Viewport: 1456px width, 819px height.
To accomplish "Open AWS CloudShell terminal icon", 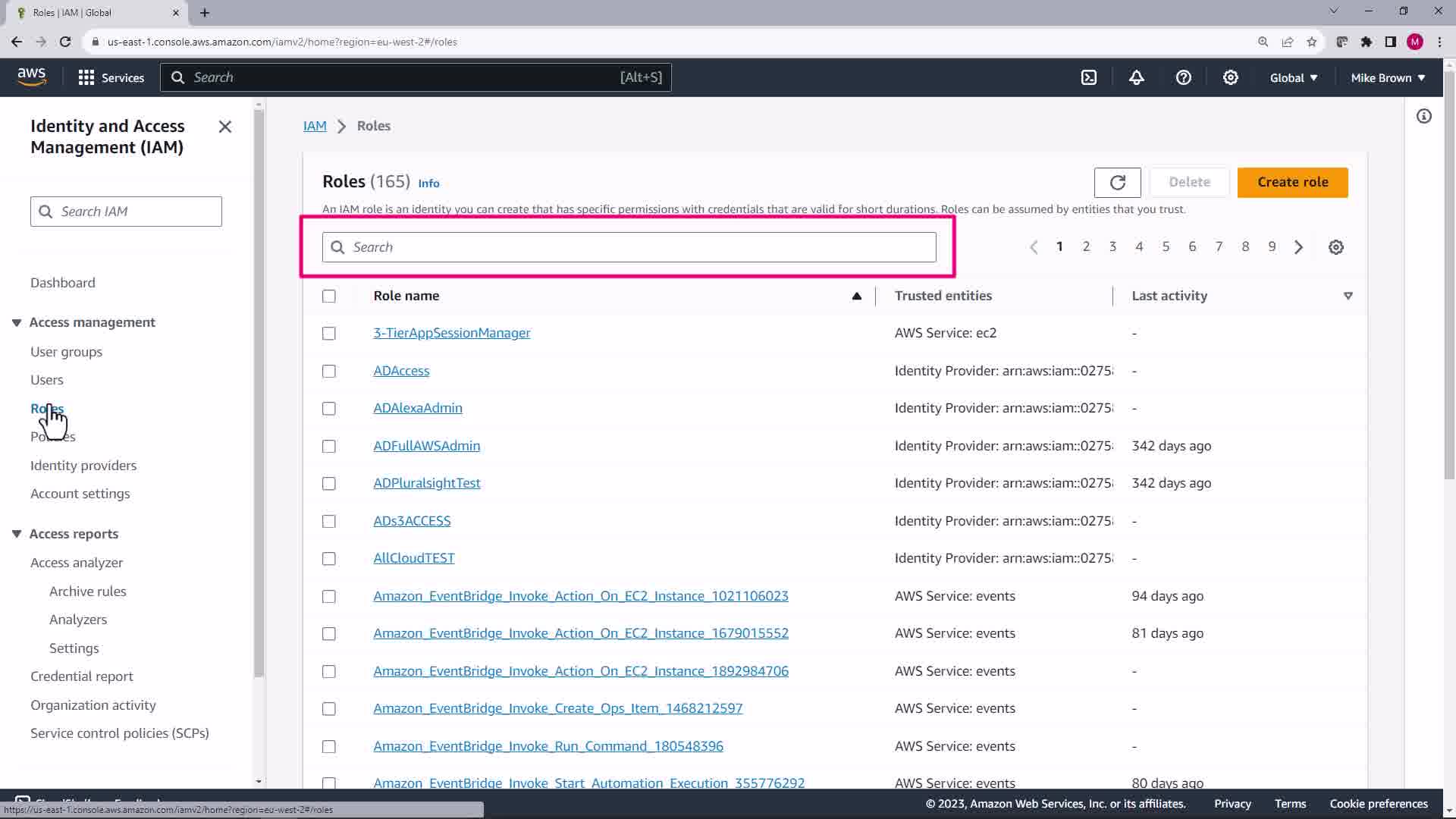I will click(1089, 77).
